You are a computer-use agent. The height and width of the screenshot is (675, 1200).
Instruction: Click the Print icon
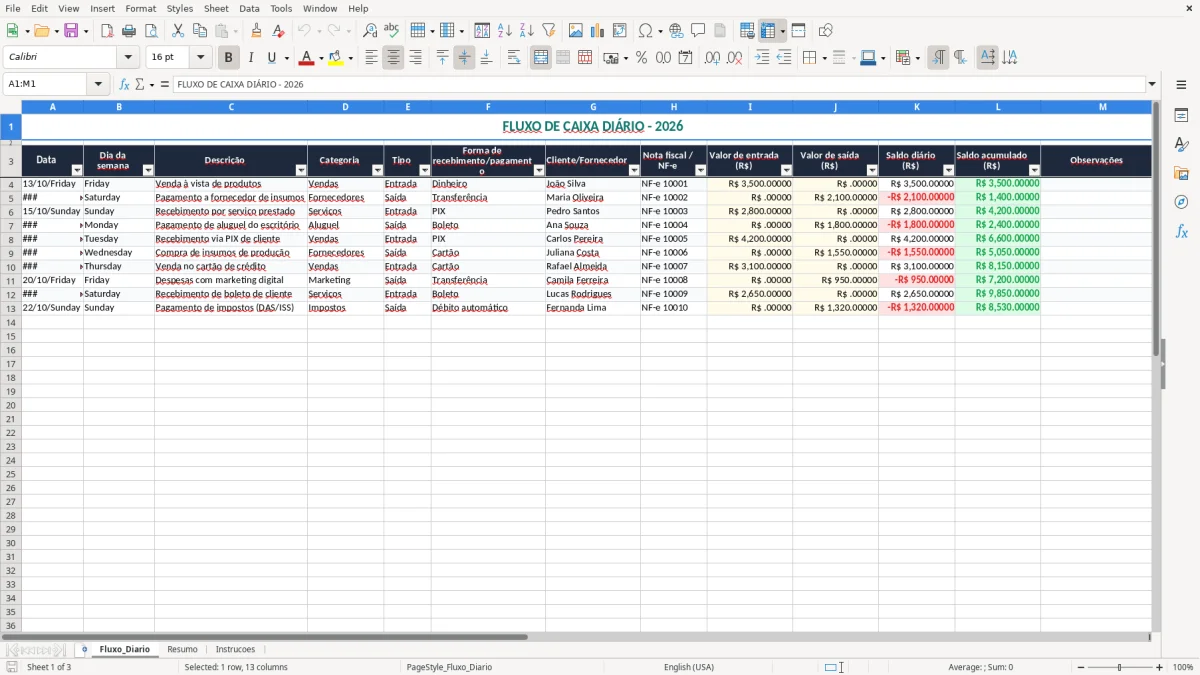point(129,31)
